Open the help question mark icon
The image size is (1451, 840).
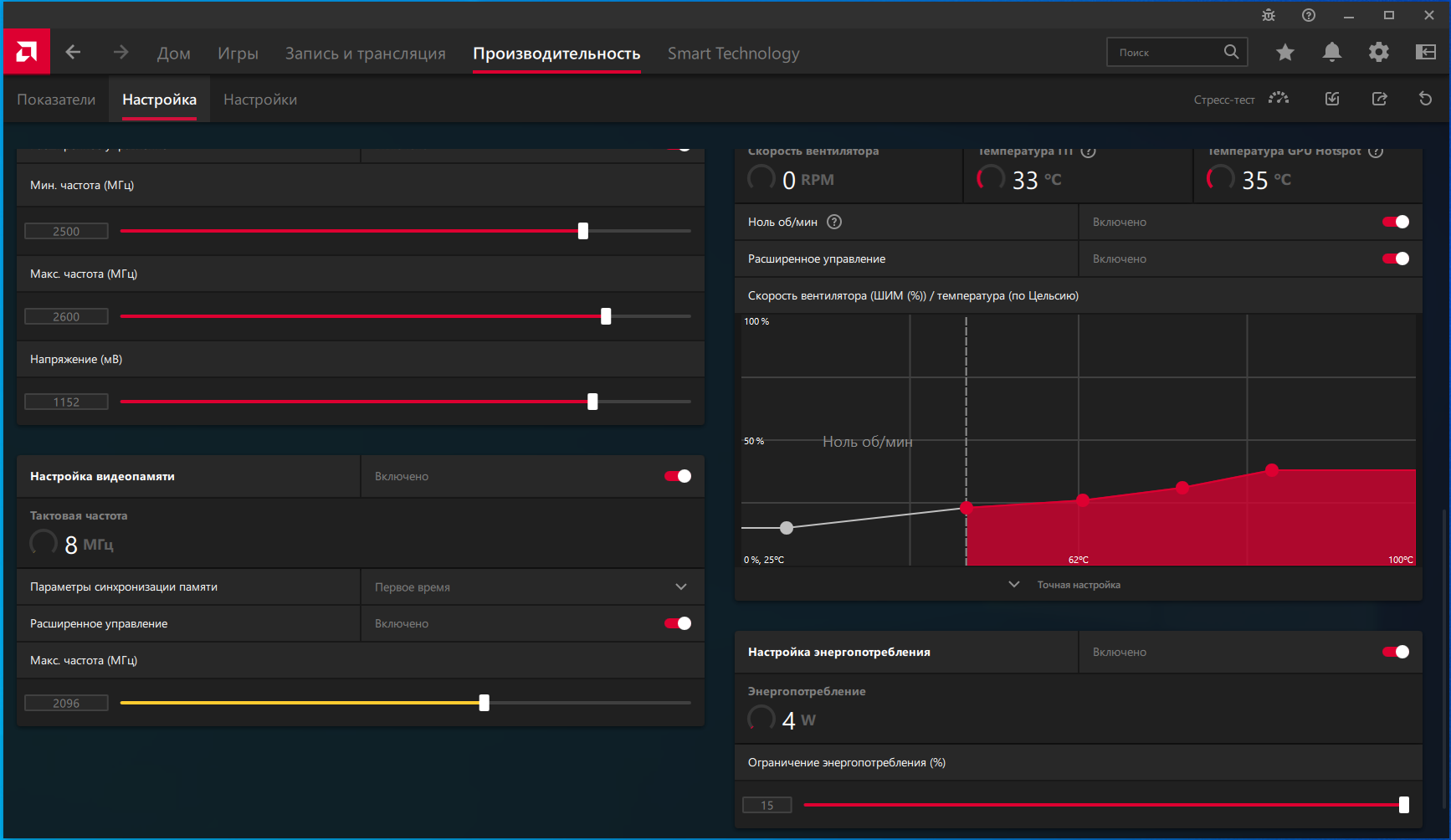[x=1309, y=15]
